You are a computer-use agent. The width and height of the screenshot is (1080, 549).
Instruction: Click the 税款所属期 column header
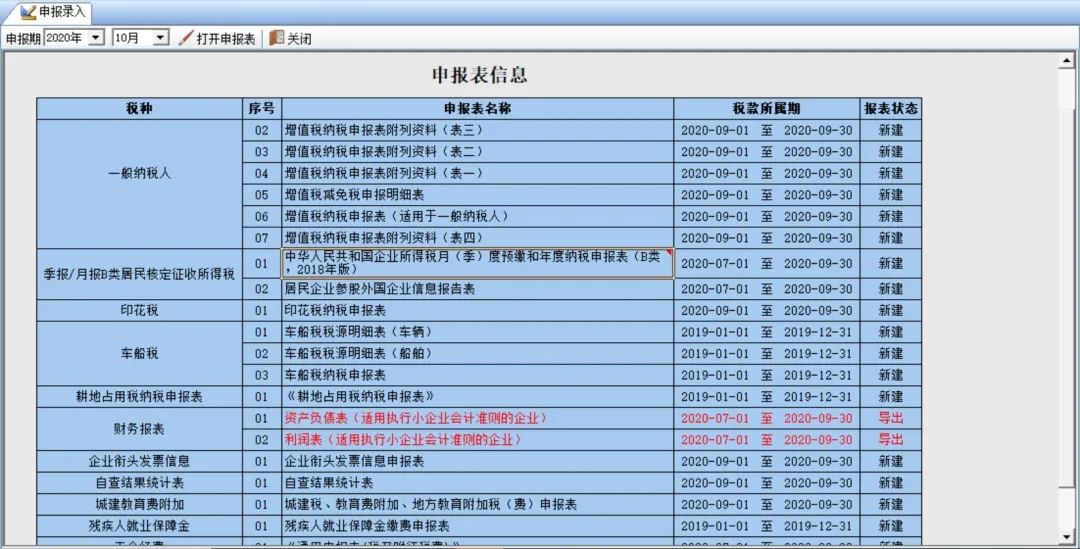[767, 109]
